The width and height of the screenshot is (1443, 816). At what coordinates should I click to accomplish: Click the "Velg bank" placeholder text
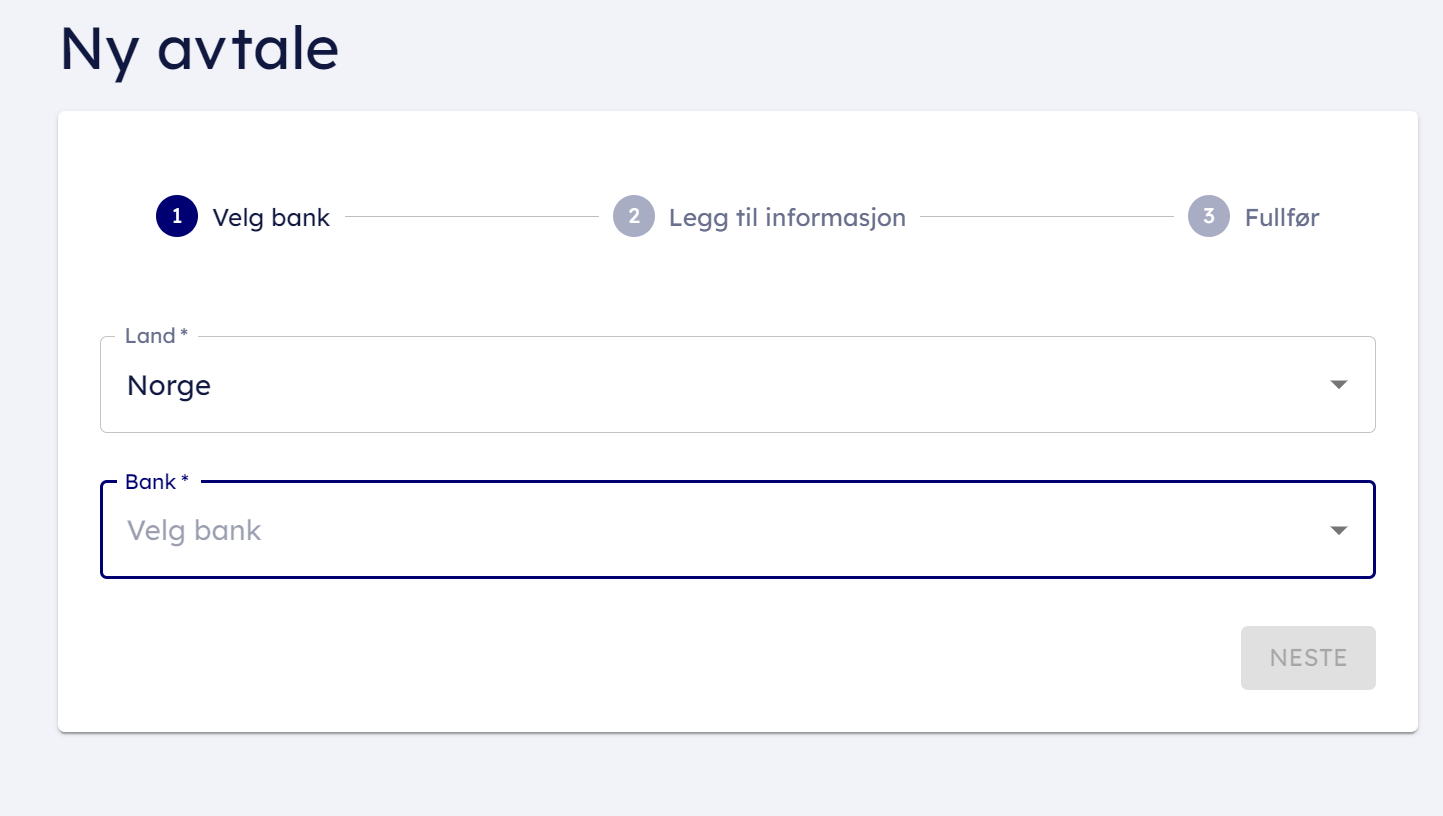point(194,530)
